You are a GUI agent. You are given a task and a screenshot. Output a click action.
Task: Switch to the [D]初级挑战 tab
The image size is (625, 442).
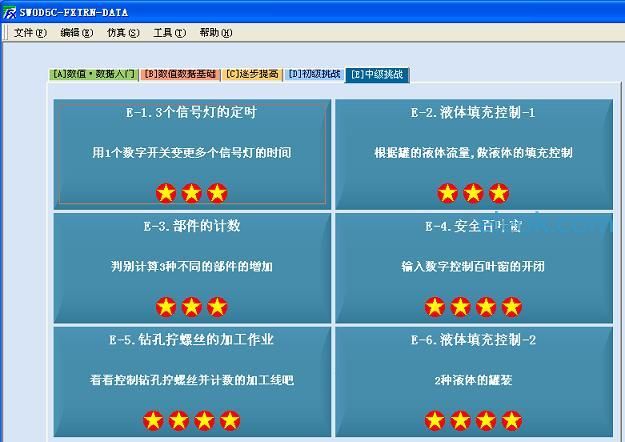coord(315,74)
